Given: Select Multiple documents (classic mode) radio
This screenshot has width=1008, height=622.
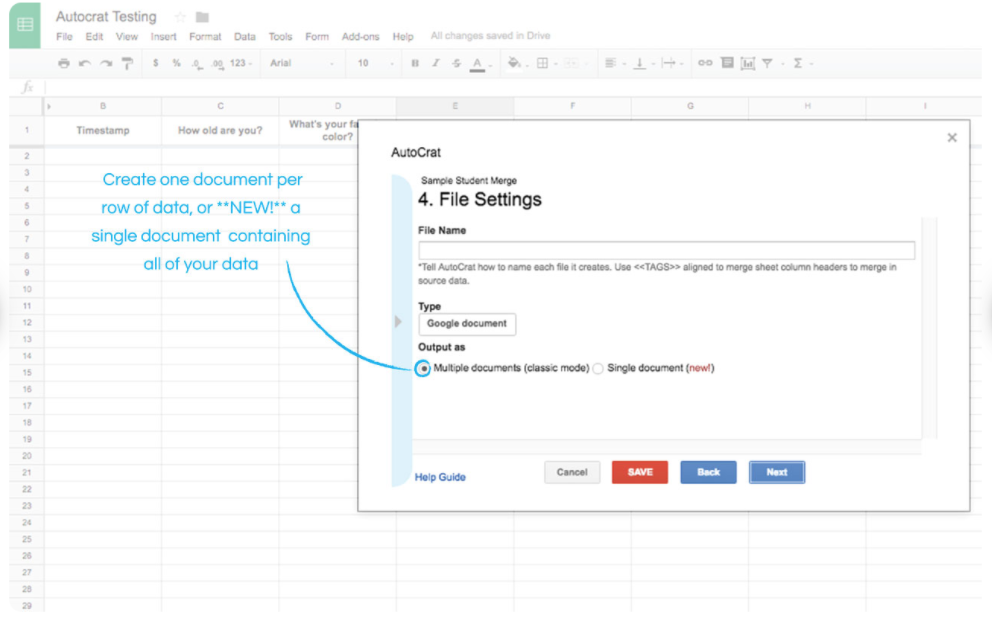Looking at the screenshot, I should (x=422, y=369).
